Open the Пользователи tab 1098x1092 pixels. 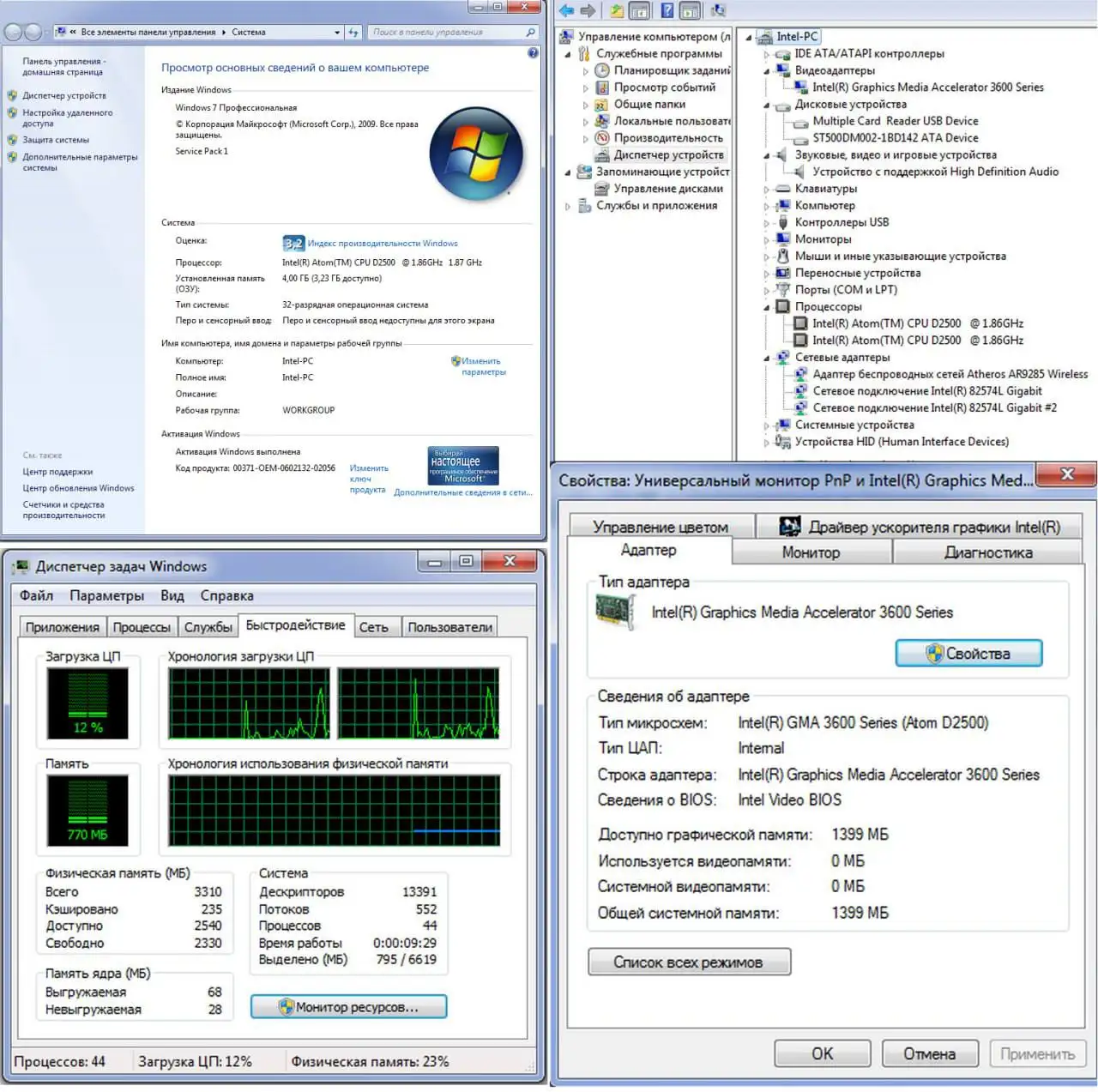(x=450, y=627)
